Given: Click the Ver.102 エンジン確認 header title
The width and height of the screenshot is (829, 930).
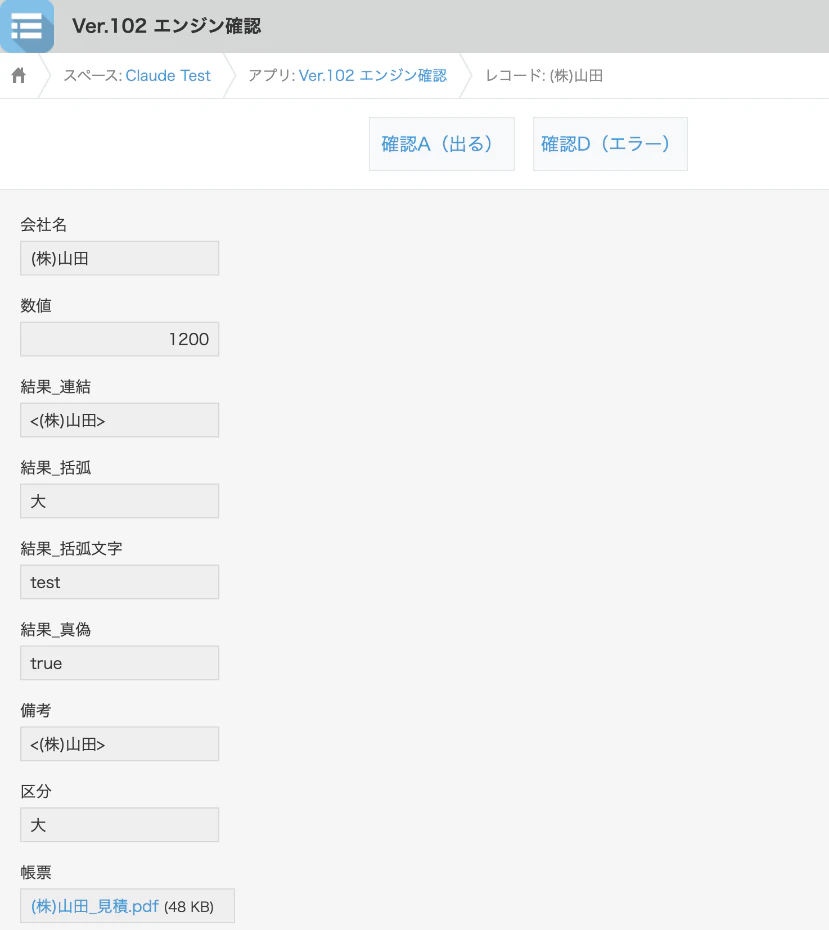Looking at the screenshot, I should coord(167,26).
